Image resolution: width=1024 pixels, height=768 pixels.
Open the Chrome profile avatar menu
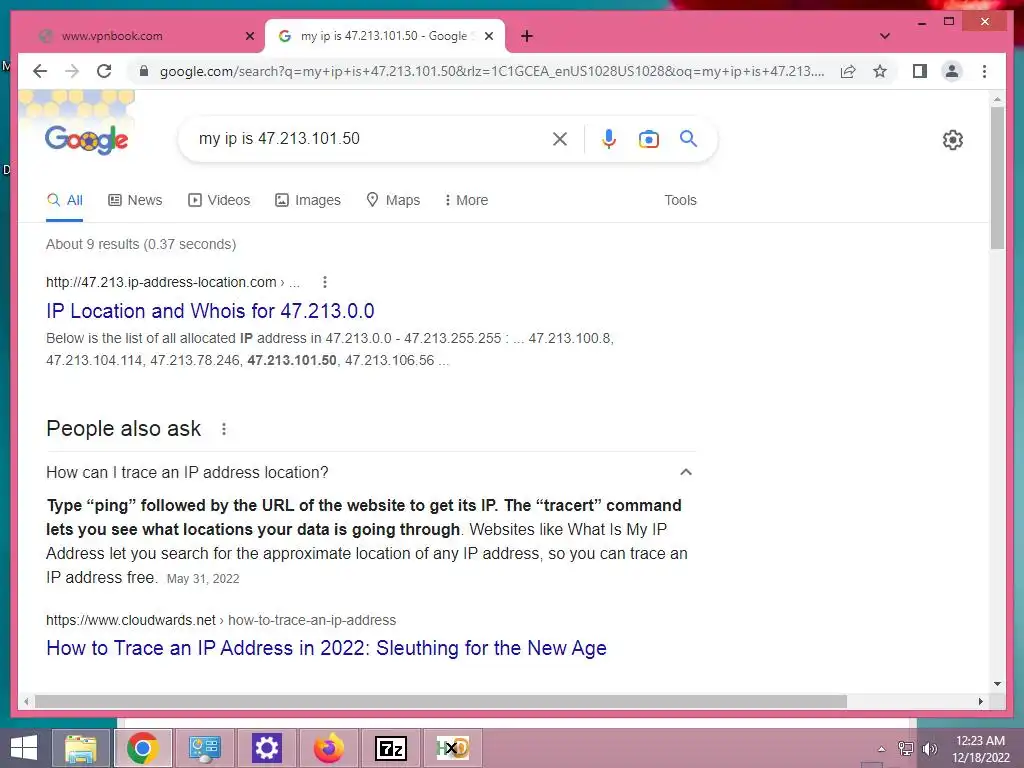click(952, 71)
